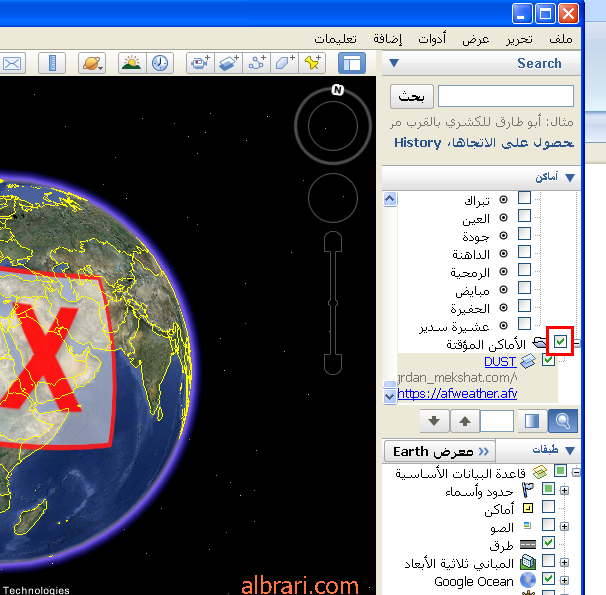Click the search text input field

coord(506,96)
